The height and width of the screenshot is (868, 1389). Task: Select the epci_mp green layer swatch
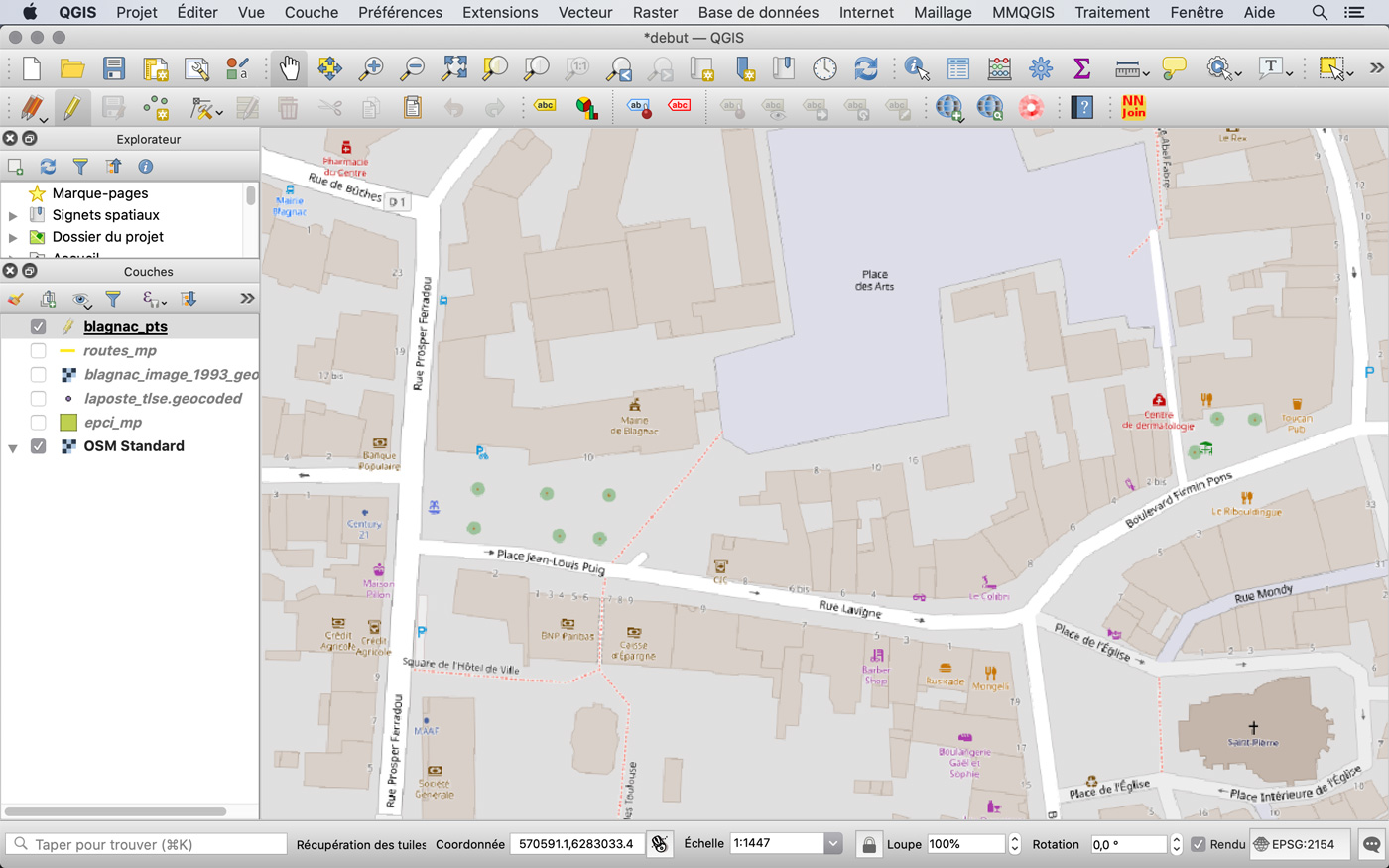68,423
